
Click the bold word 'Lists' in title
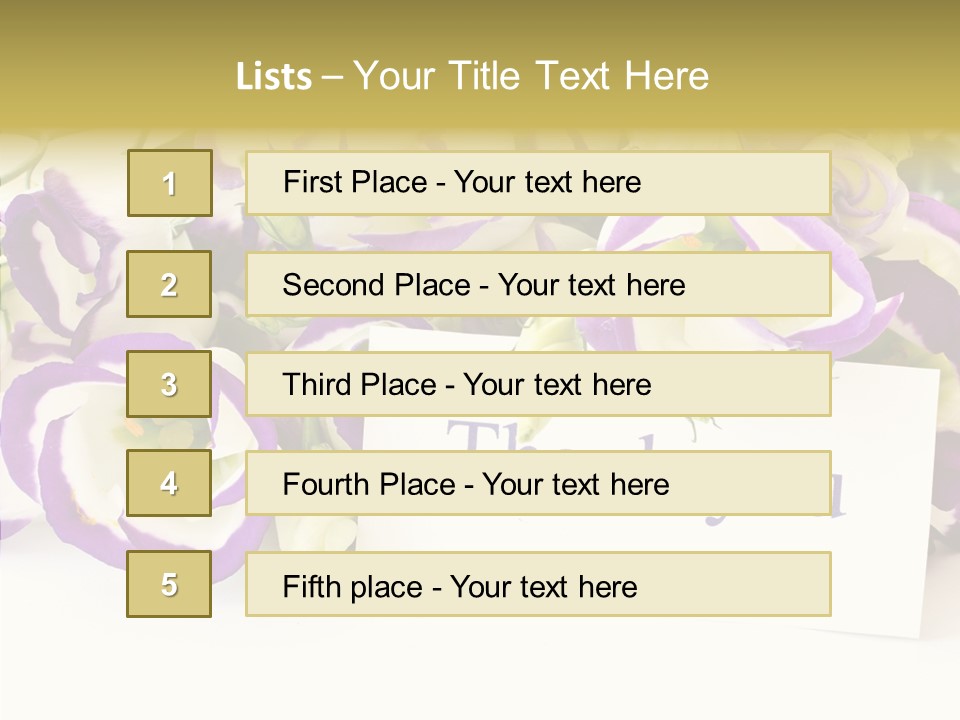coord(274,77)
